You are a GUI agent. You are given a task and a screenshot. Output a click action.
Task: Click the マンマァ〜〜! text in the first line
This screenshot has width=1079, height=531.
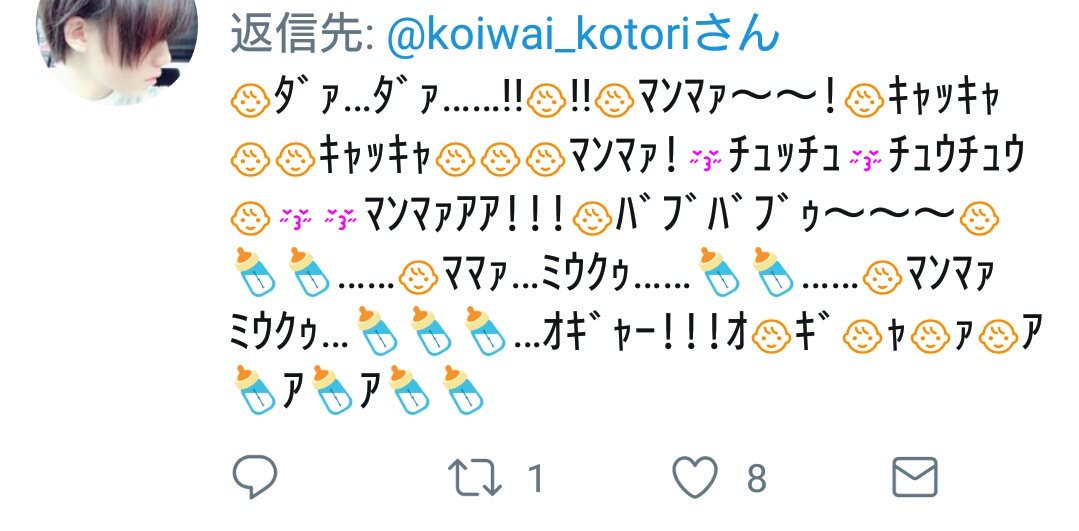pos(738,100)
